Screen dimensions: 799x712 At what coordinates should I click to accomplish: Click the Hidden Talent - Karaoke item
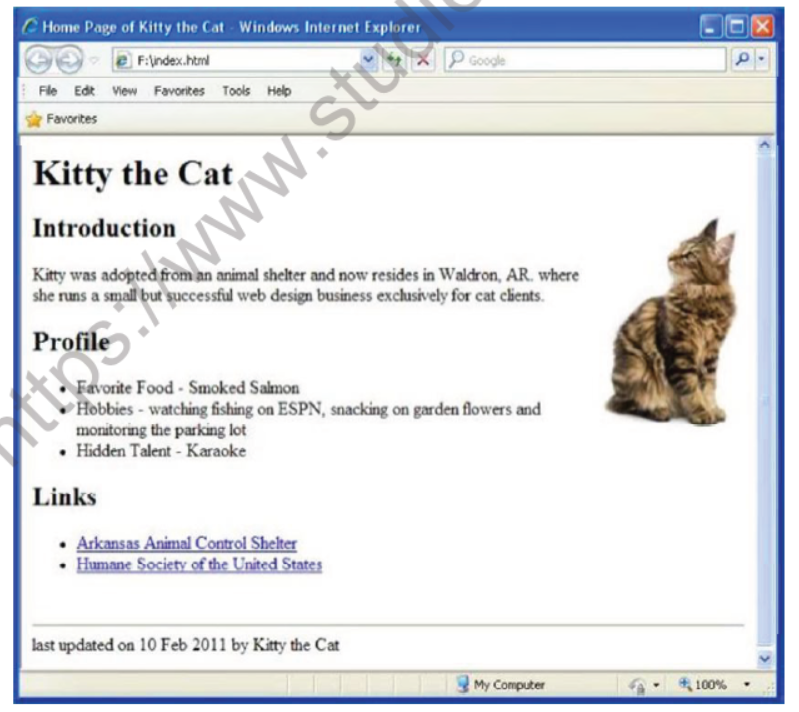pyautogui.click(x=161, y=451)
